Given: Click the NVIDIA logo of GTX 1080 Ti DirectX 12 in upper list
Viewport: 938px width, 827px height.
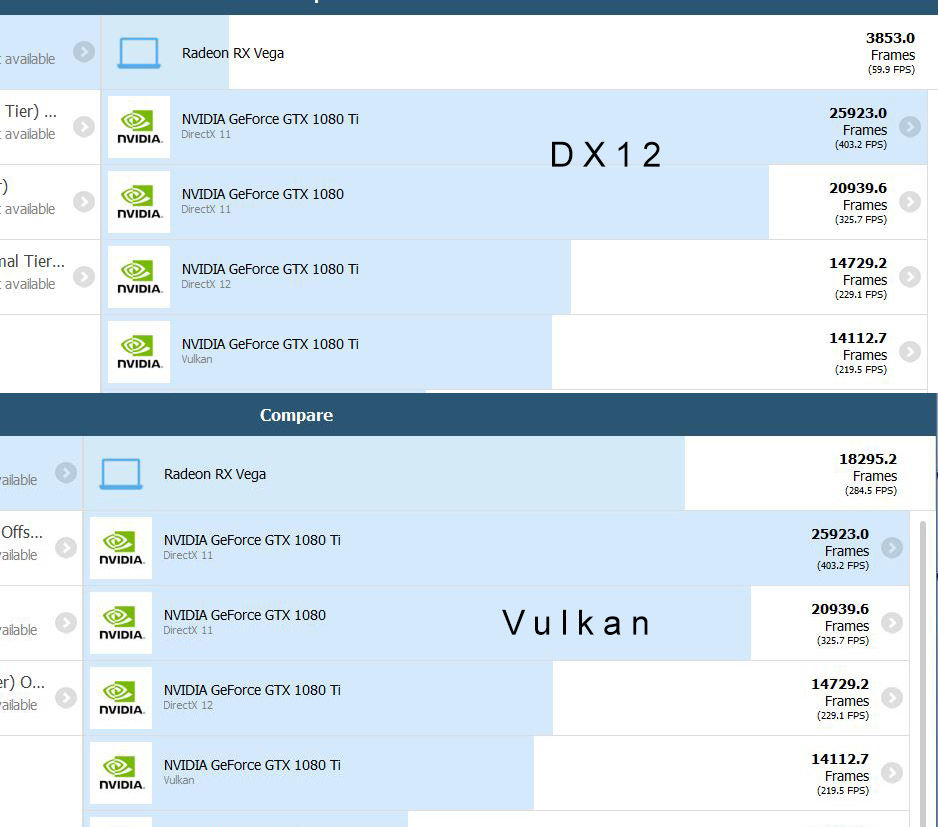Looking at the screenshot, I should pyautogui.click(x=139, y=277).
